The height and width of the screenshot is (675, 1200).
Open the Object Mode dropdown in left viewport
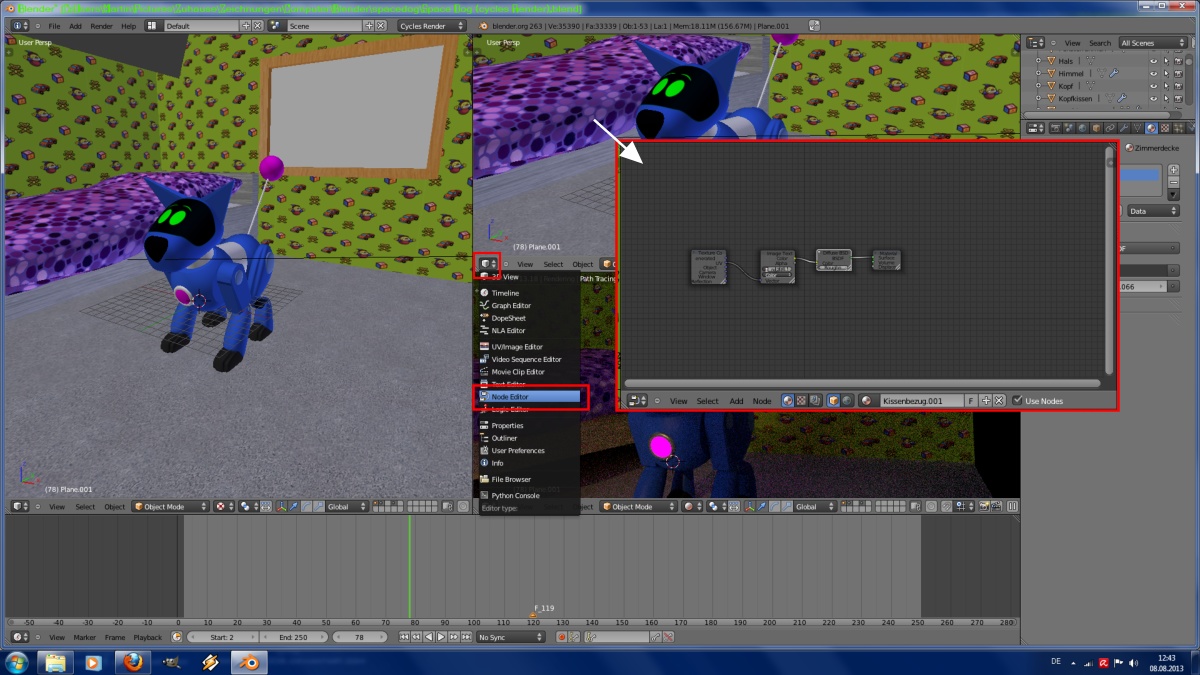(x=170, y=507)
